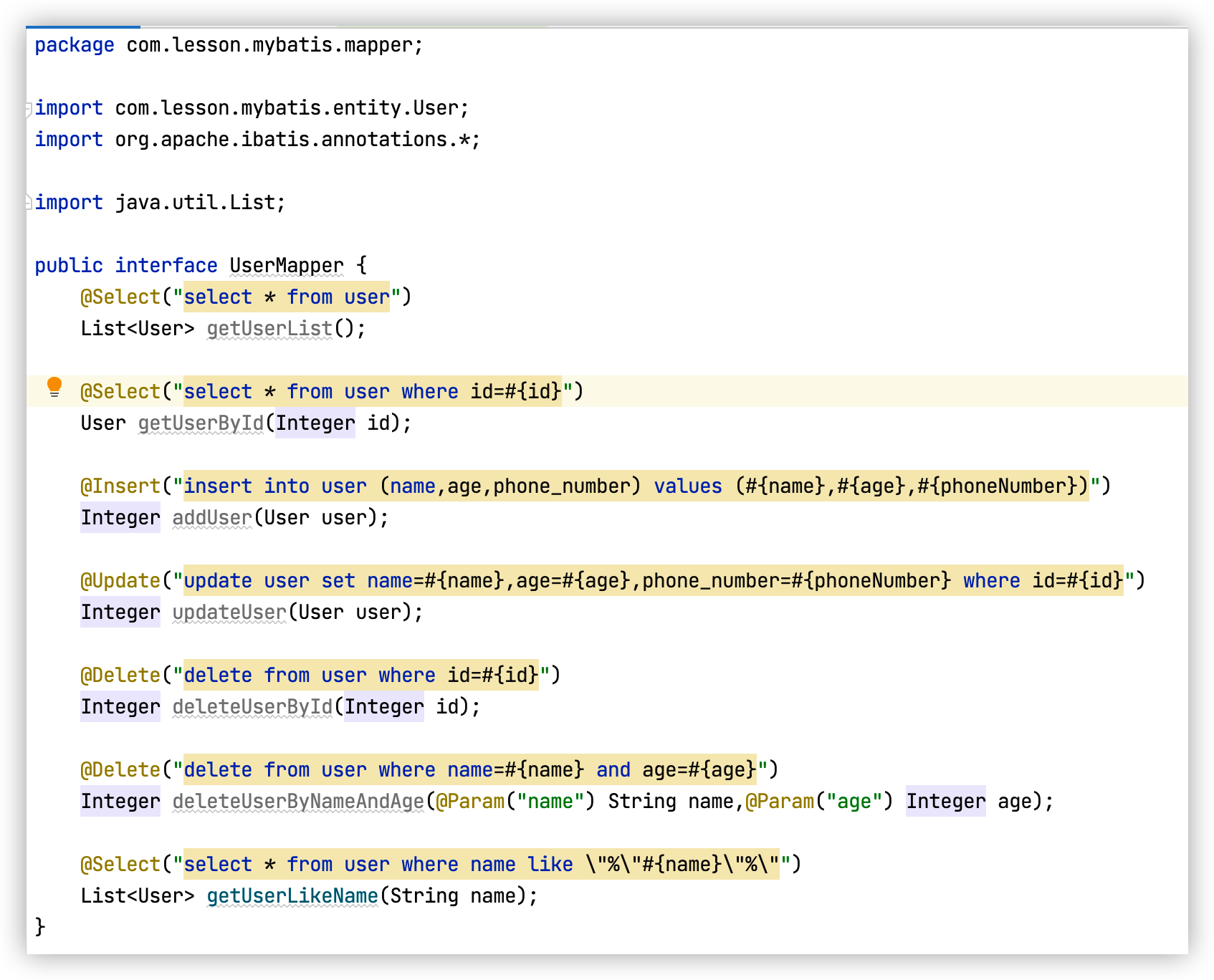The image size is (1214, 980).
Task: Click 'insert into user' SQL text
Action: coord(275,486)
